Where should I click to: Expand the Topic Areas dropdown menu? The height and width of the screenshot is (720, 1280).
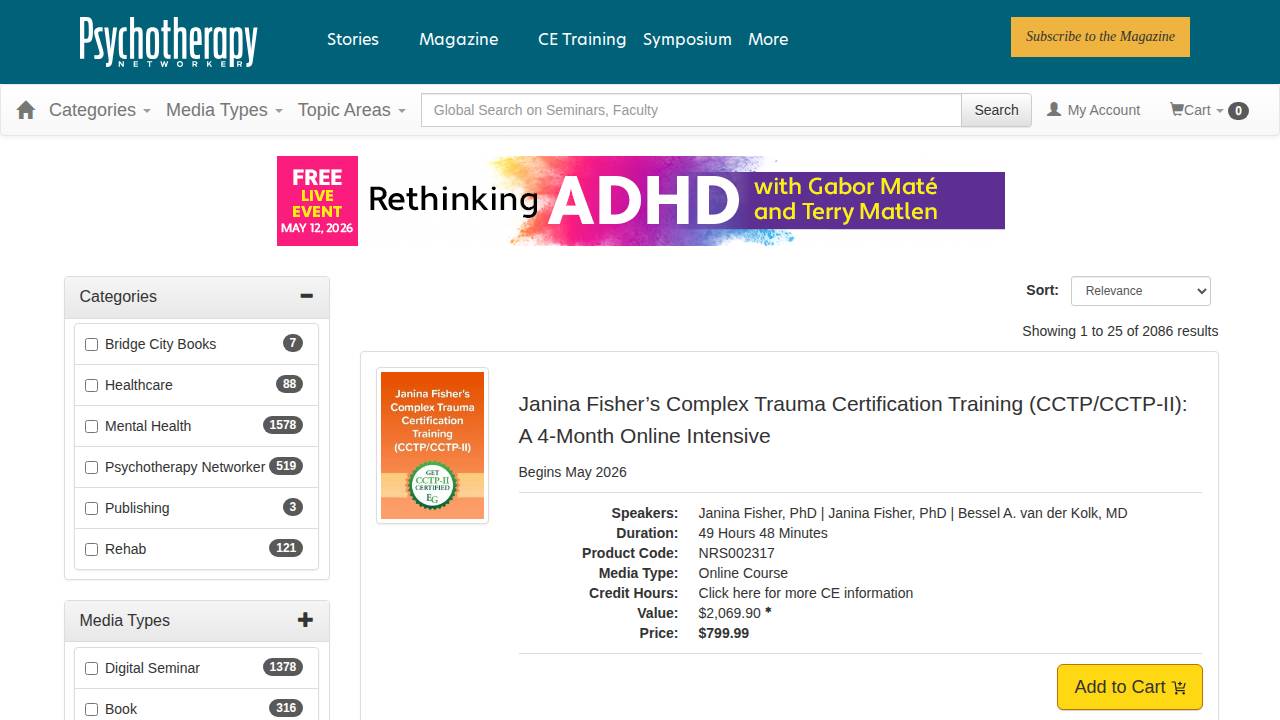(x=351, y=110)
